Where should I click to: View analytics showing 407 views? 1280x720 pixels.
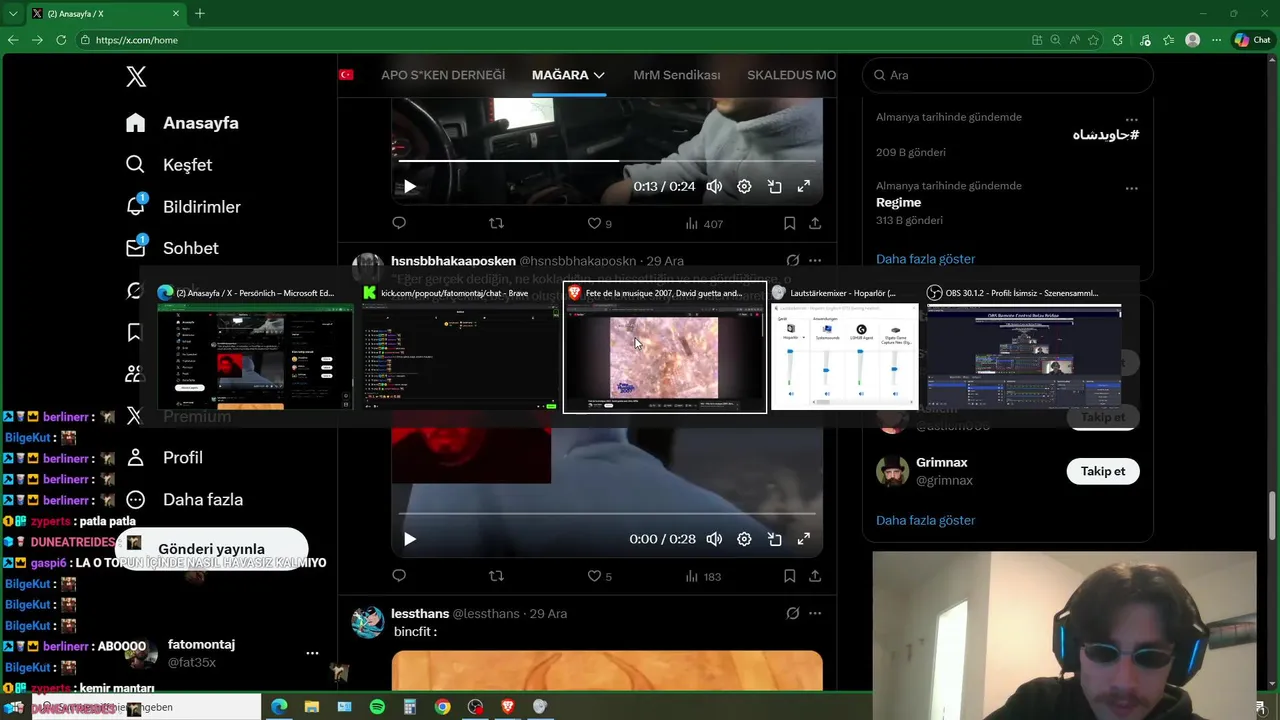(704, 223)
